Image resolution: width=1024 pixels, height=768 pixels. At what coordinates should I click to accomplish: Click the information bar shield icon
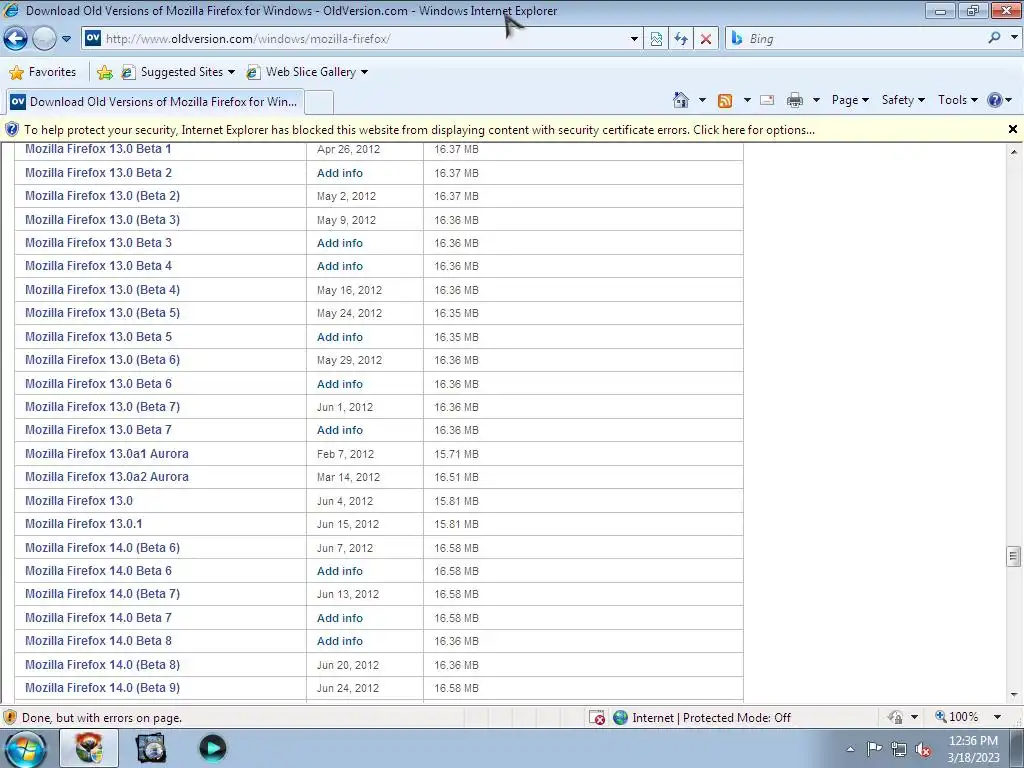click(x=11, y=129)
